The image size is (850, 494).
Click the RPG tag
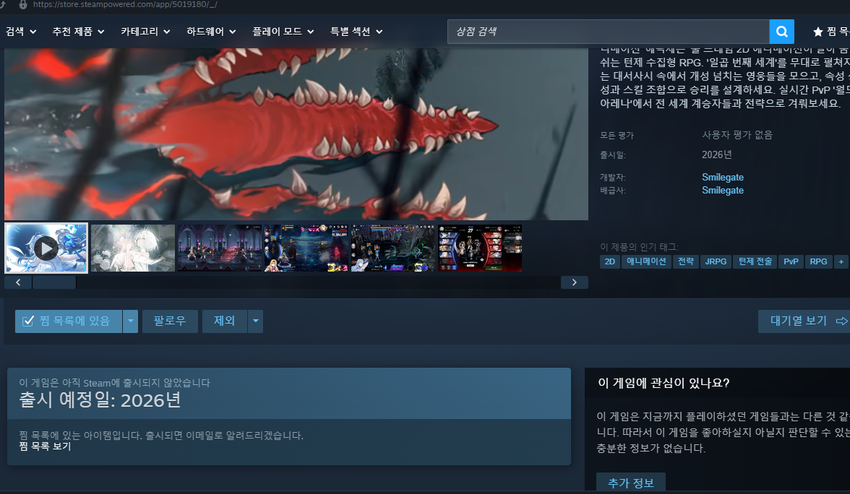[x=819, y=262]
